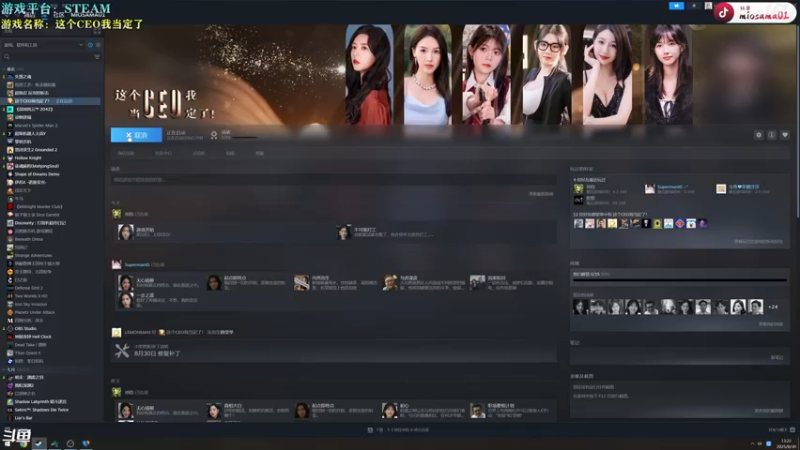Select OBS Studio in library list
Screen dimensions: 800x450
click(26, 329)
